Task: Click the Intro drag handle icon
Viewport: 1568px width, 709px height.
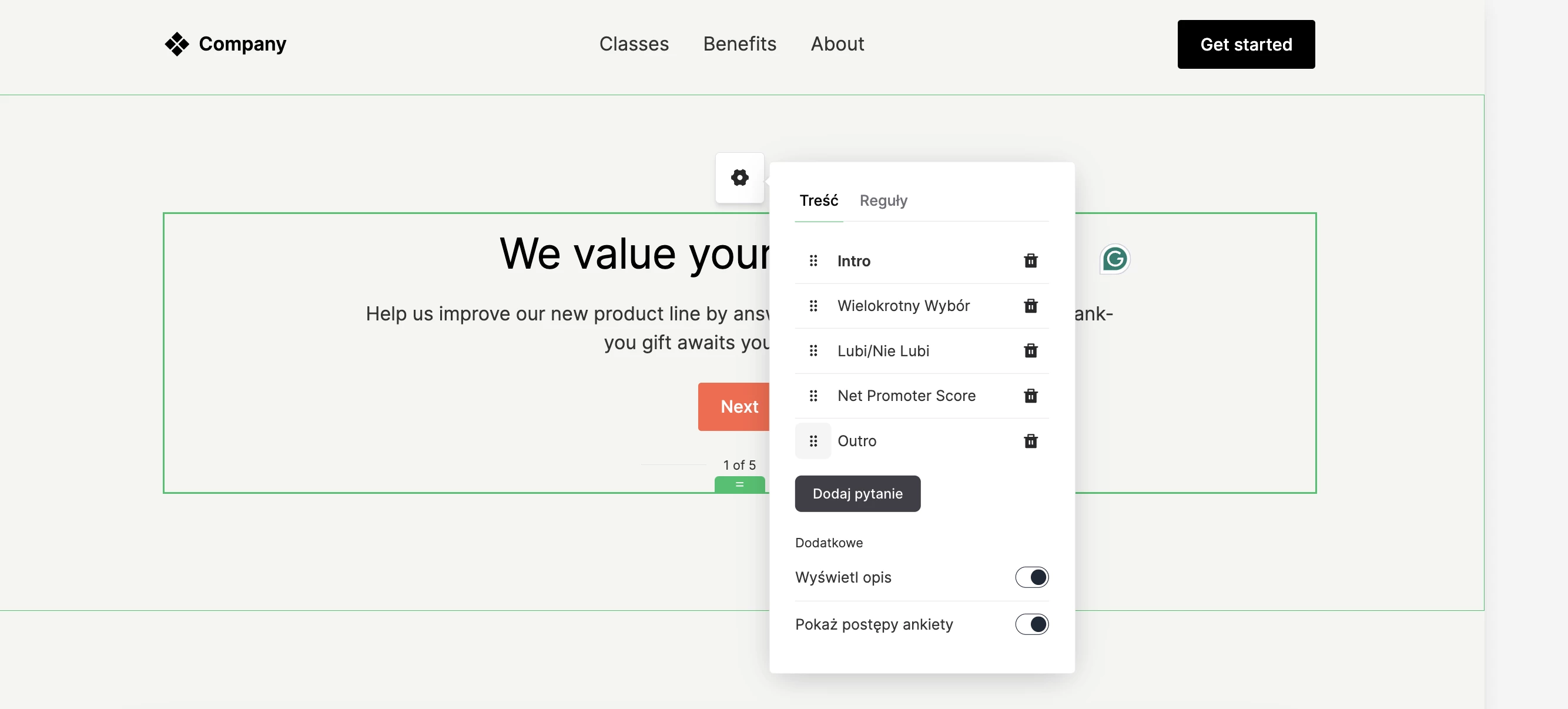Action: (x=813, y=260)
